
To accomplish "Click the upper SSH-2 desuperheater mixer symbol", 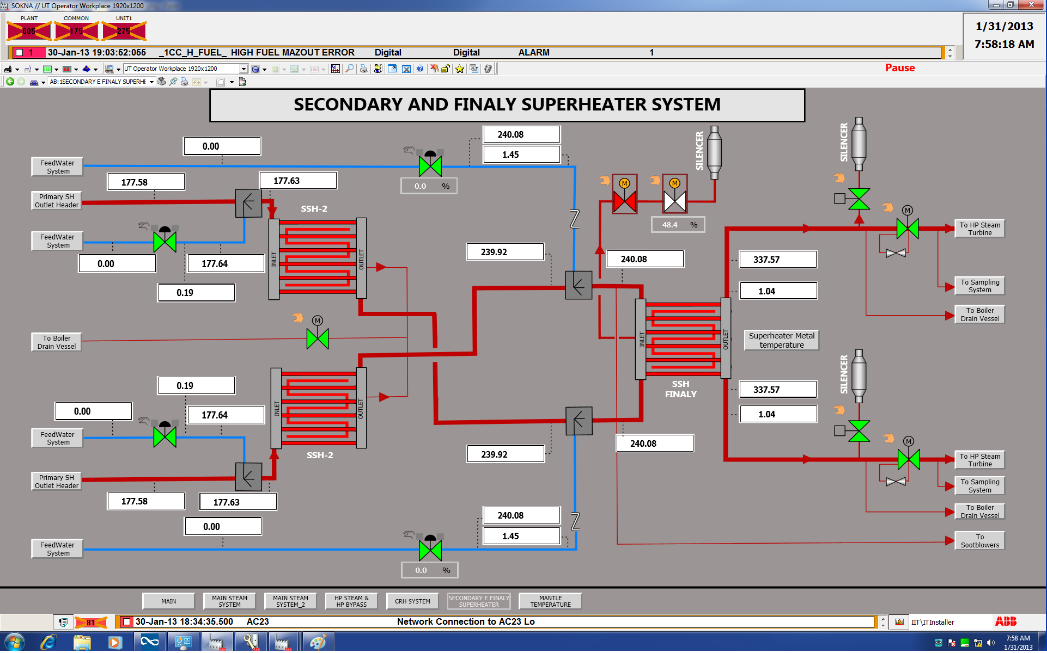I will coord(248,204).
